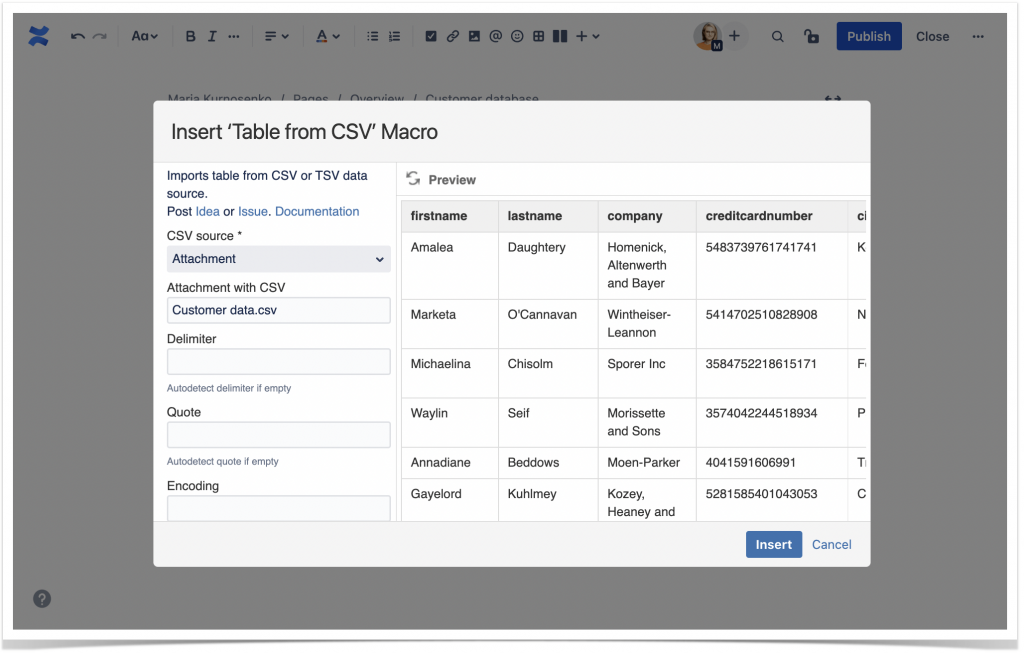Insert an emoji from the toolbar

(516, 36)
